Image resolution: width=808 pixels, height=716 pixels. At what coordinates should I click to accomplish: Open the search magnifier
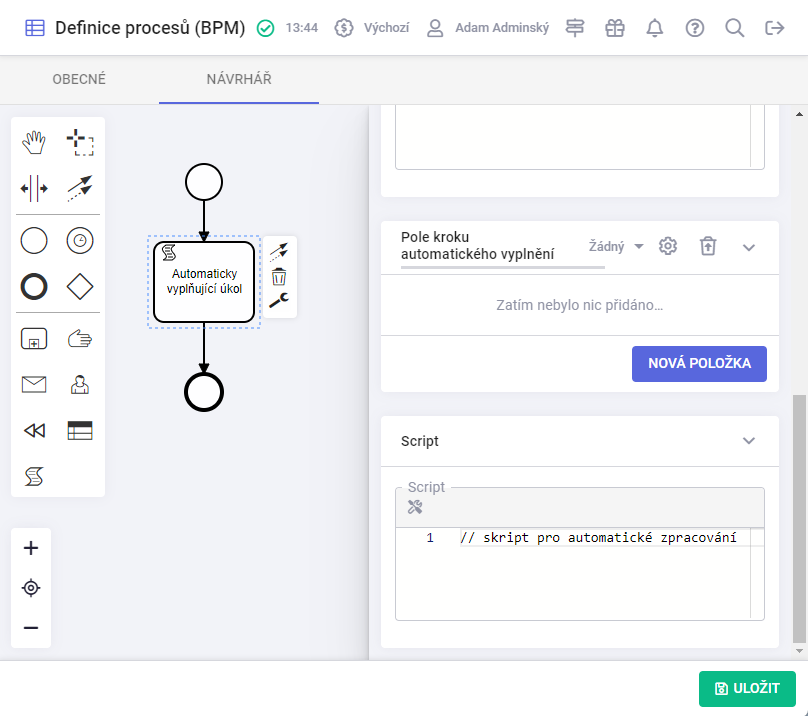coord(735,28)
